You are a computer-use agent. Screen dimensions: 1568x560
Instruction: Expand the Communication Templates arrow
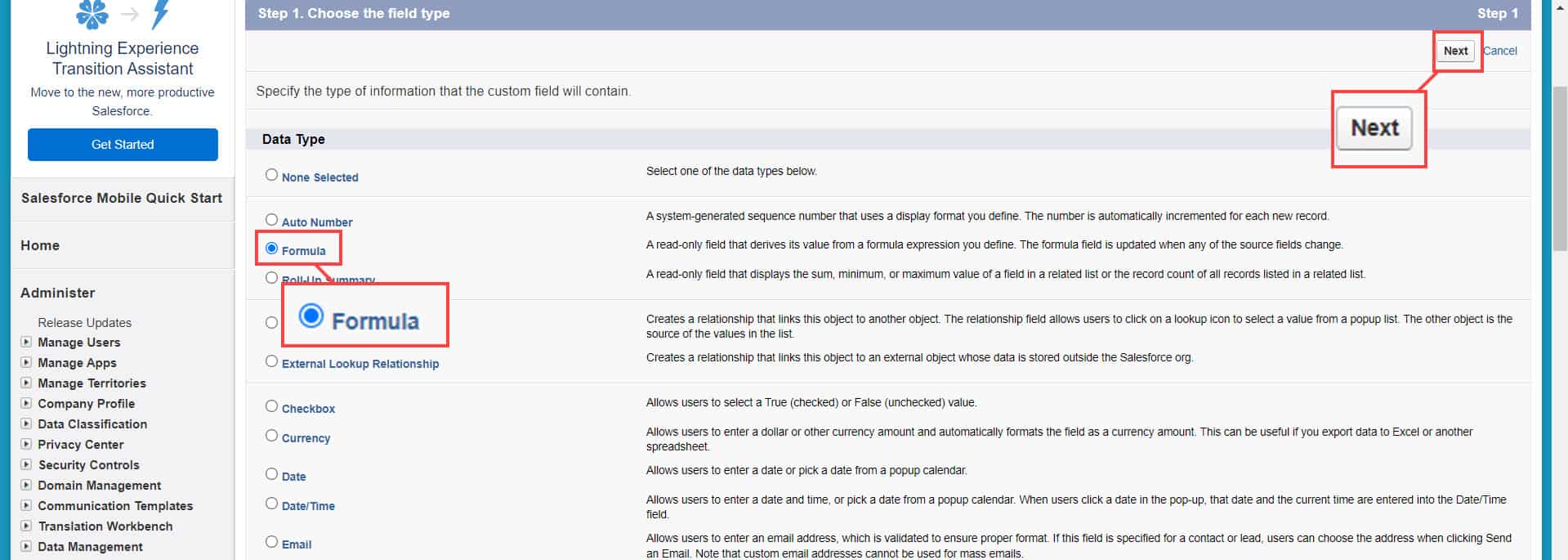pyautogui.click(x=26, y=505)
